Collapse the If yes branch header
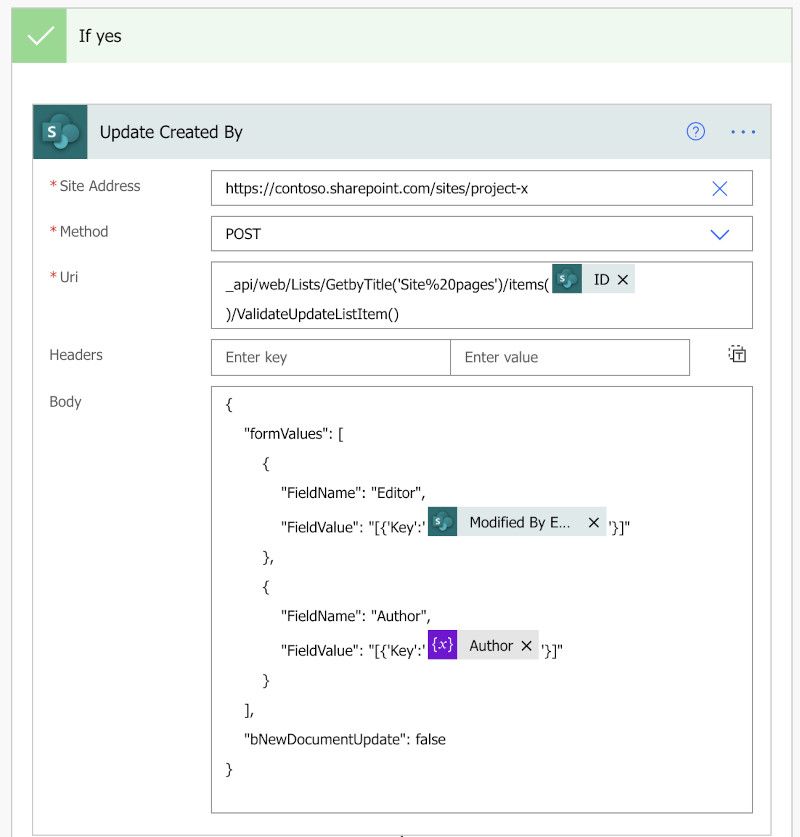 (x=402, y=36)
